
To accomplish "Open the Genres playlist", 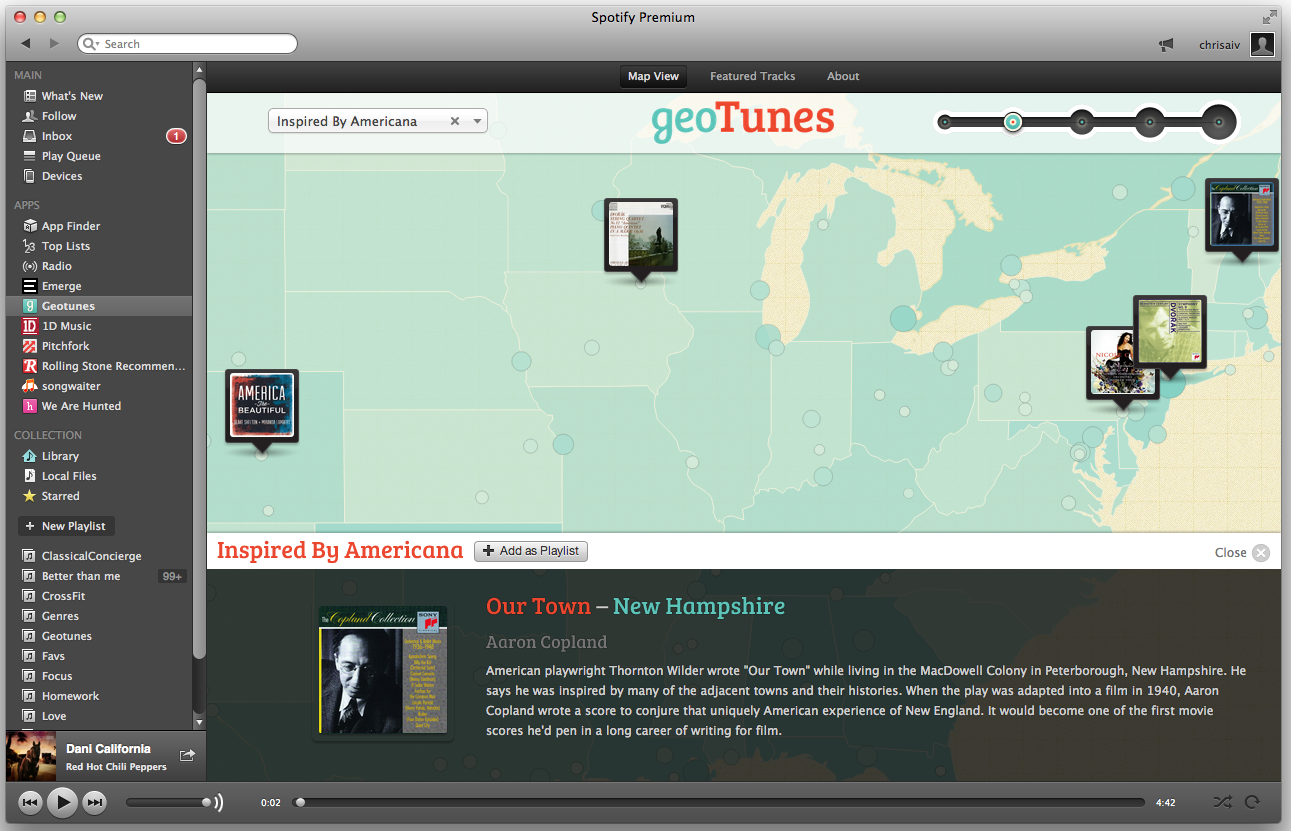I will pos(60,616).
